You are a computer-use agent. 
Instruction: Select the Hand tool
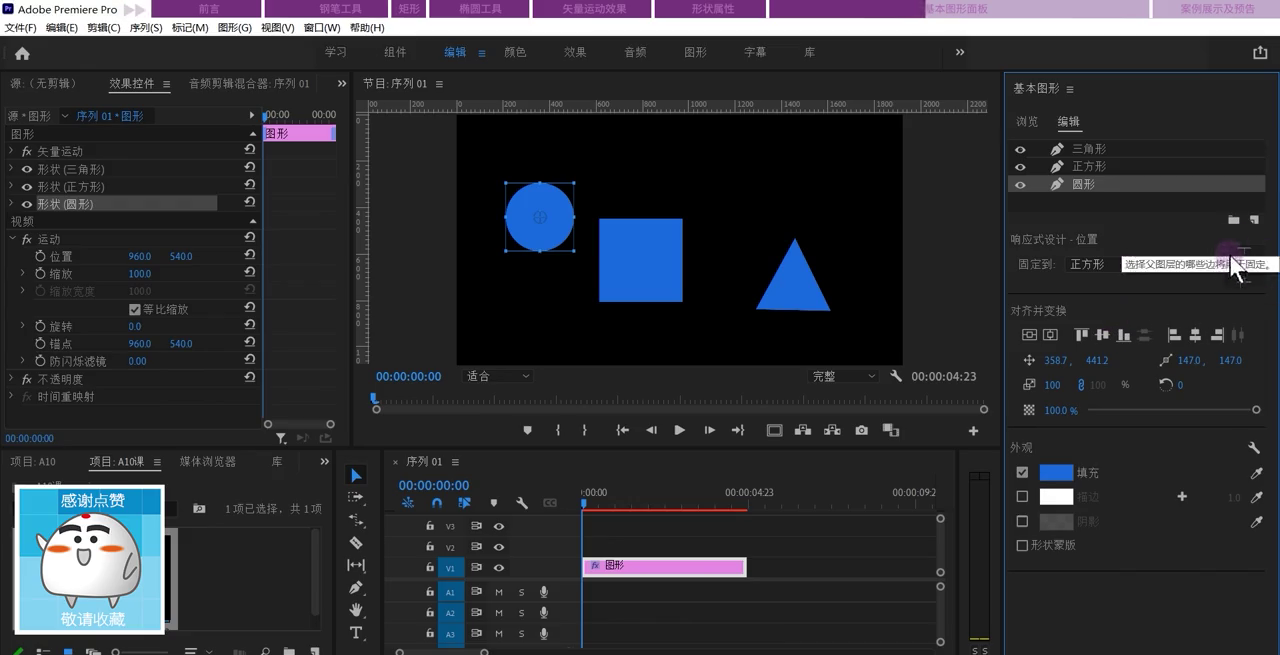pos(356,610)
